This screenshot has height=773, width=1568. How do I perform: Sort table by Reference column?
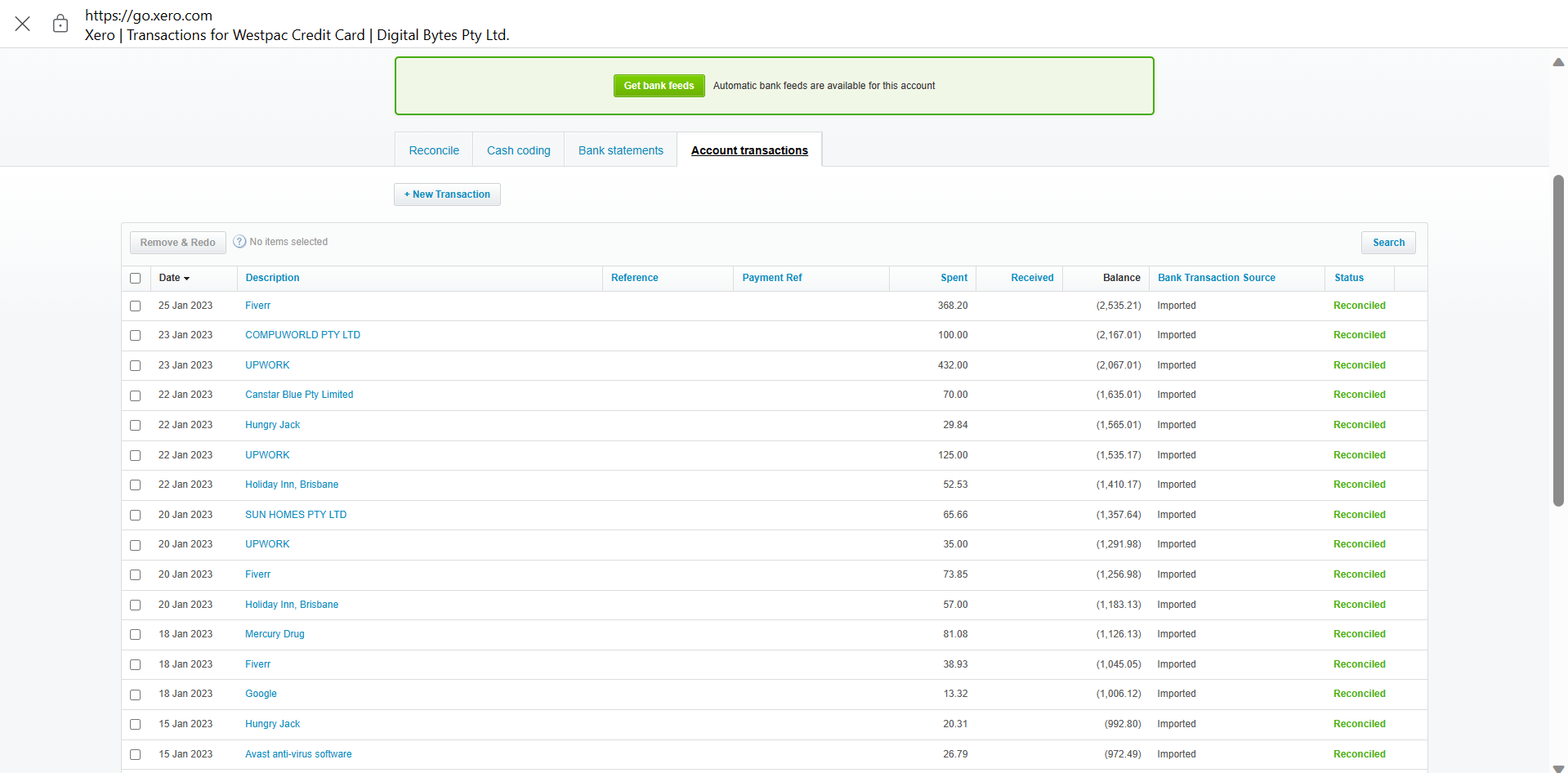[x=634, y=278]
